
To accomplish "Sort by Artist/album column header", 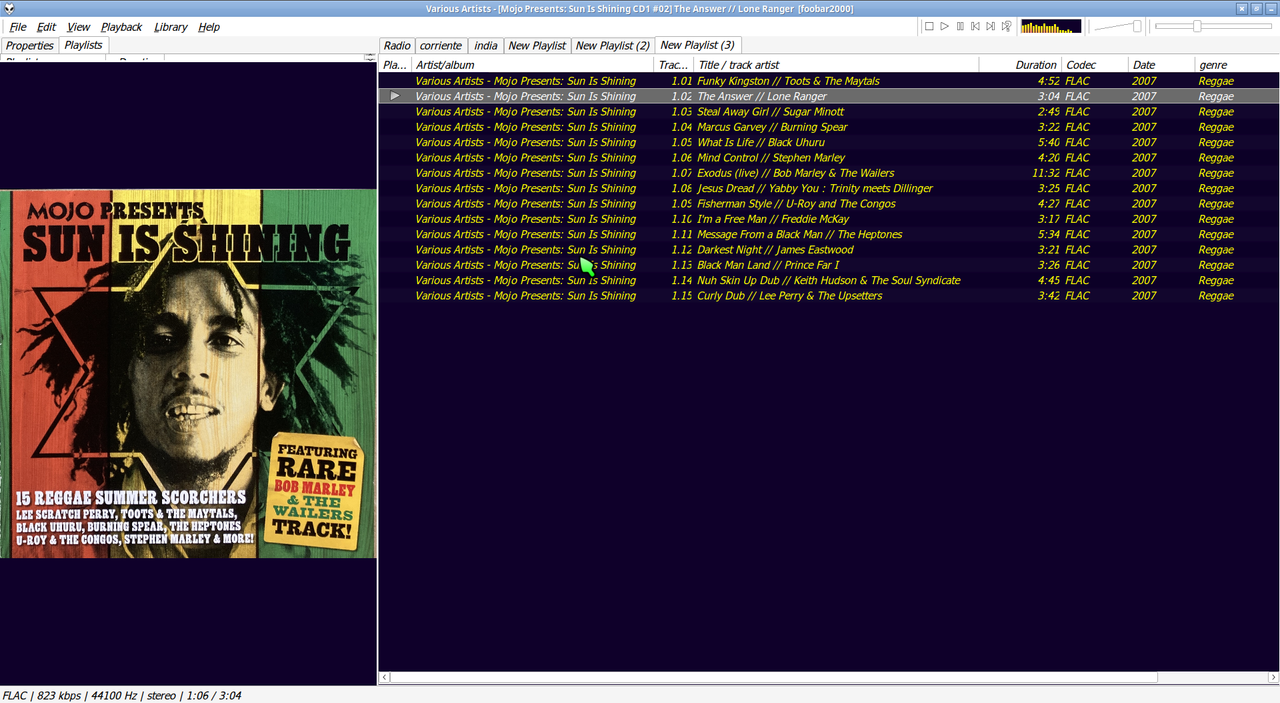I will [533, 65].
